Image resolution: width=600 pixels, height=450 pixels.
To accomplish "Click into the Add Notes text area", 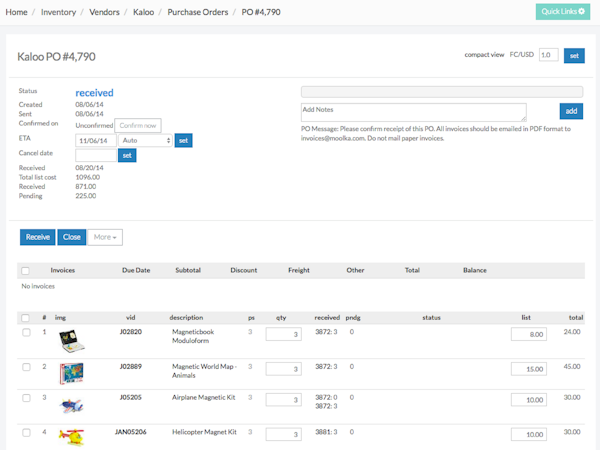I will click(x=414, y=112).
